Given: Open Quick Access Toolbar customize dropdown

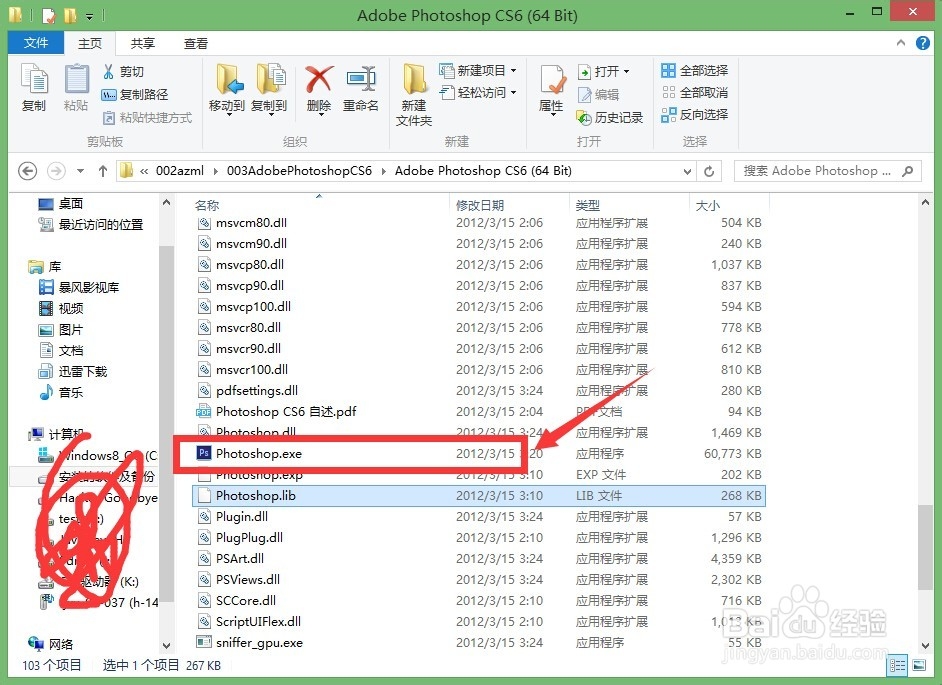Looking at the screenshot, I should pos(90,16).
